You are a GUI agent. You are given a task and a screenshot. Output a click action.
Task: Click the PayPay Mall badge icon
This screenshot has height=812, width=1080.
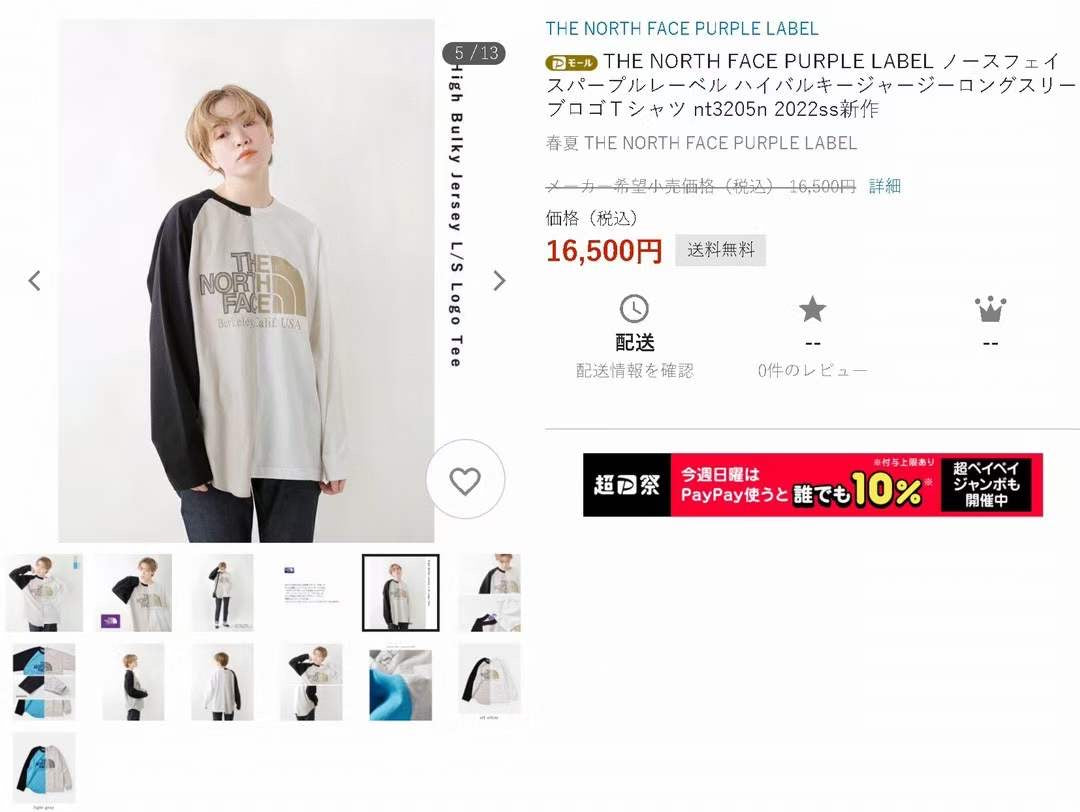(571, 63)
